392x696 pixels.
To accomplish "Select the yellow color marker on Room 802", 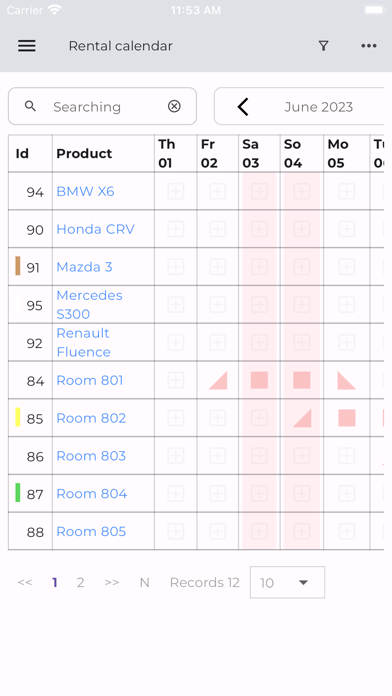I will pyautogui.click(x=18, y=417).
